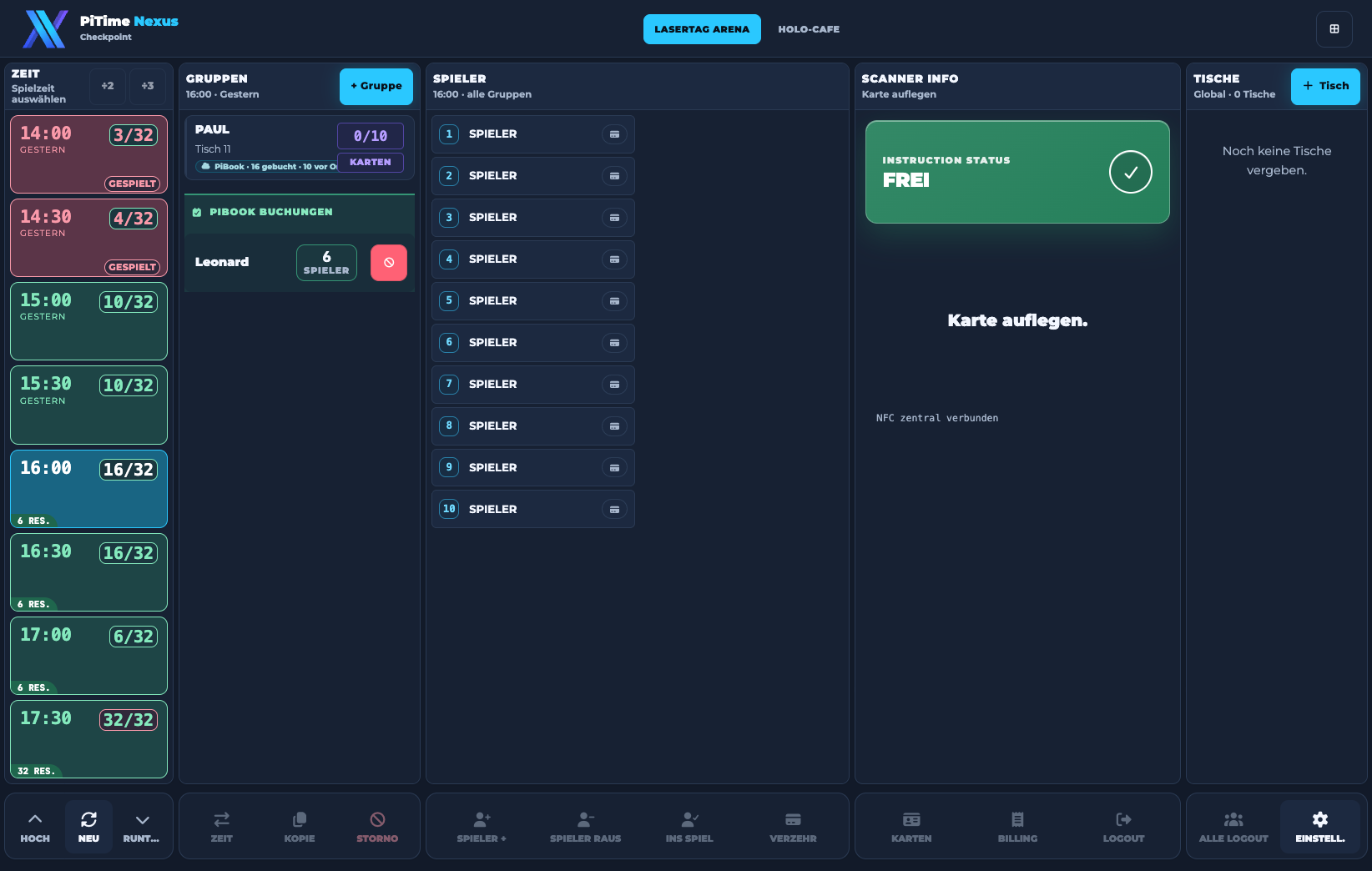Viewport: 1372px width, 871px height.
Task: Click the Instruction Status Frei card
Action: coord(1017,172)
